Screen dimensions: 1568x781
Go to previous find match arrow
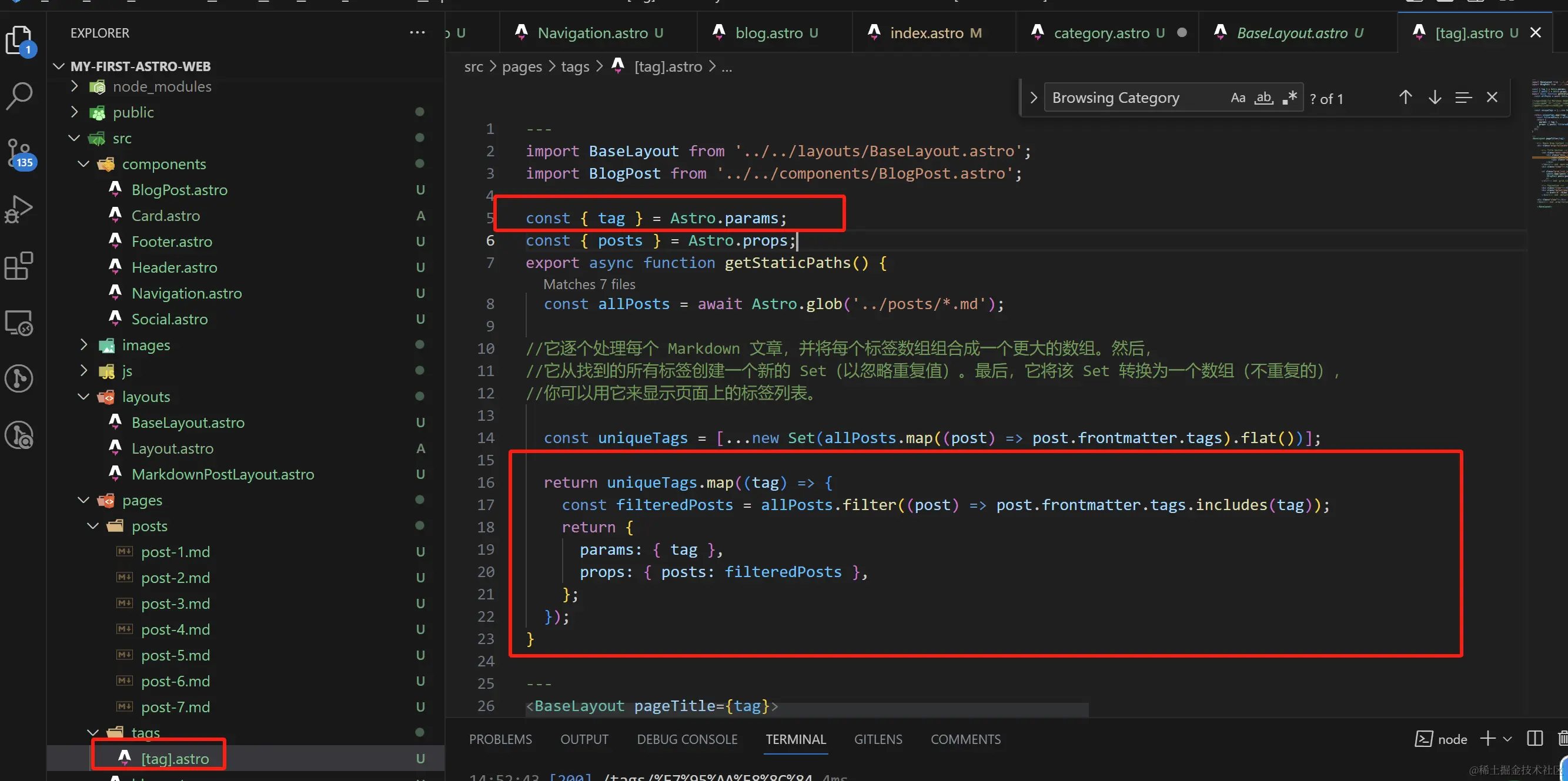(x=1405, y=98)
